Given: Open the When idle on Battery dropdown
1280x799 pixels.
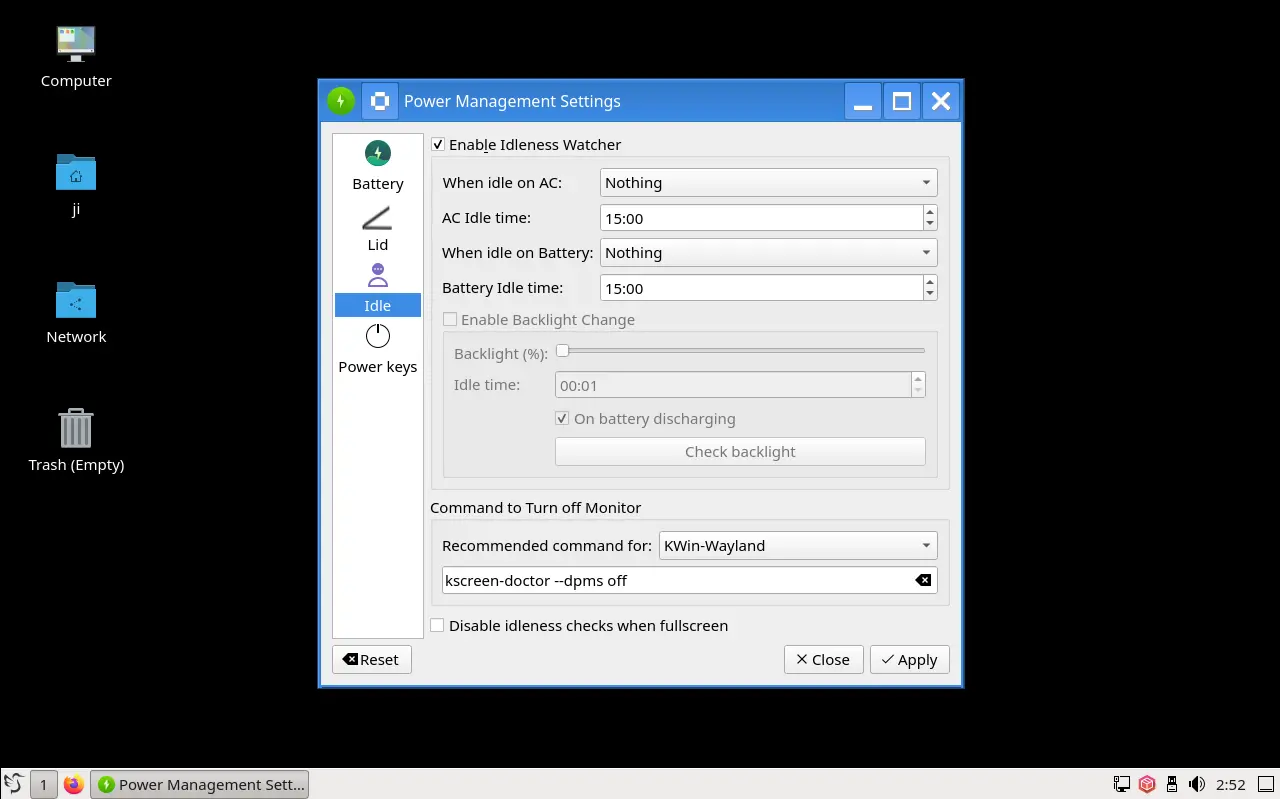Looking at the screenshot, I should click(768, 253).
